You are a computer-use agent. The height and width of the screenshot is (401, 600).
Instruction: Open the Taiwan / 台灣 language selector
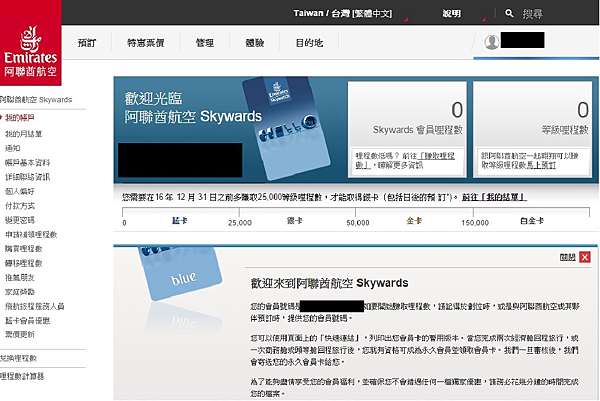[342, 13]
